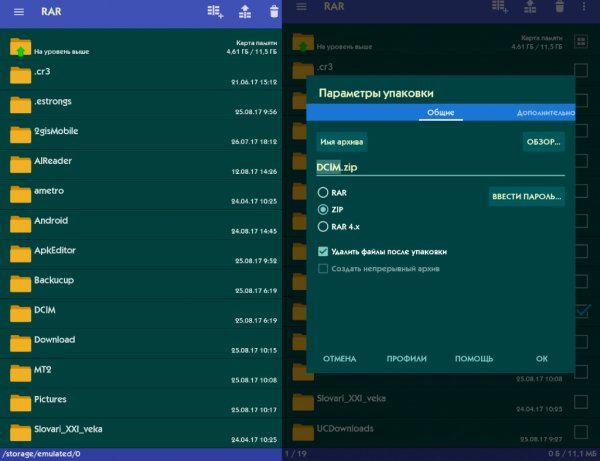Screen dimensions: 600x461
Task: Click ОТМЕНА to cancel packing
Action: 339,359
